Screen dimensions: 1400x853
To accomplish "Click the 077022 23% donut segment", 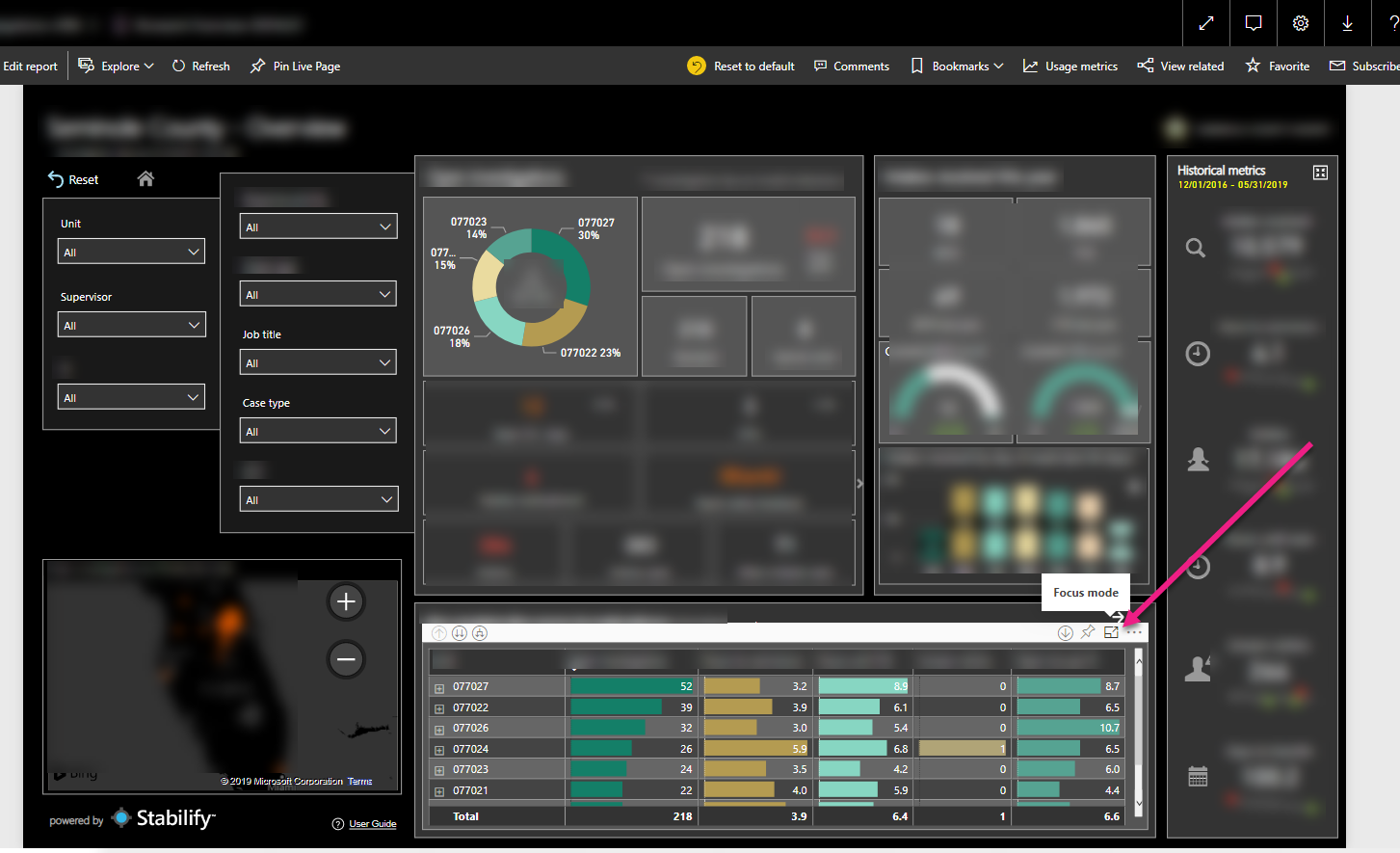I will [x=557, y=327].
